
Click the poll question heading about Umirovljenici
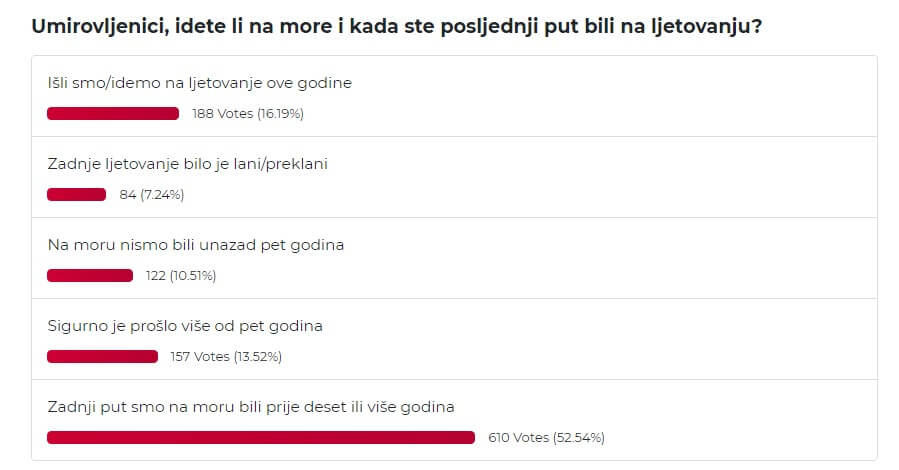(397, 26)
